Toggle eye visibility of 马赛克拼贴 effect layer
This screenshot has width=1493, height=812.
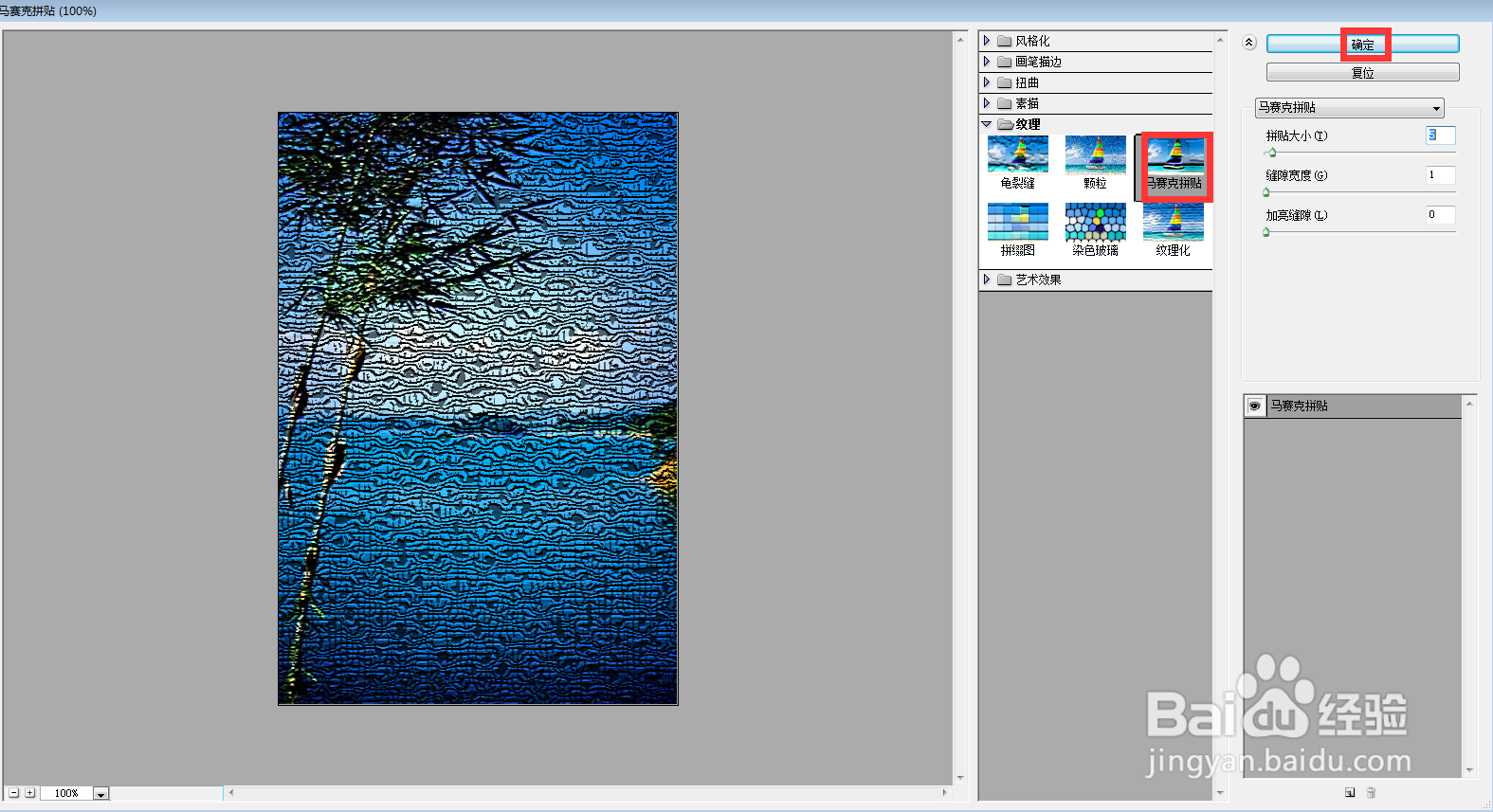(x=1255, y=406)
